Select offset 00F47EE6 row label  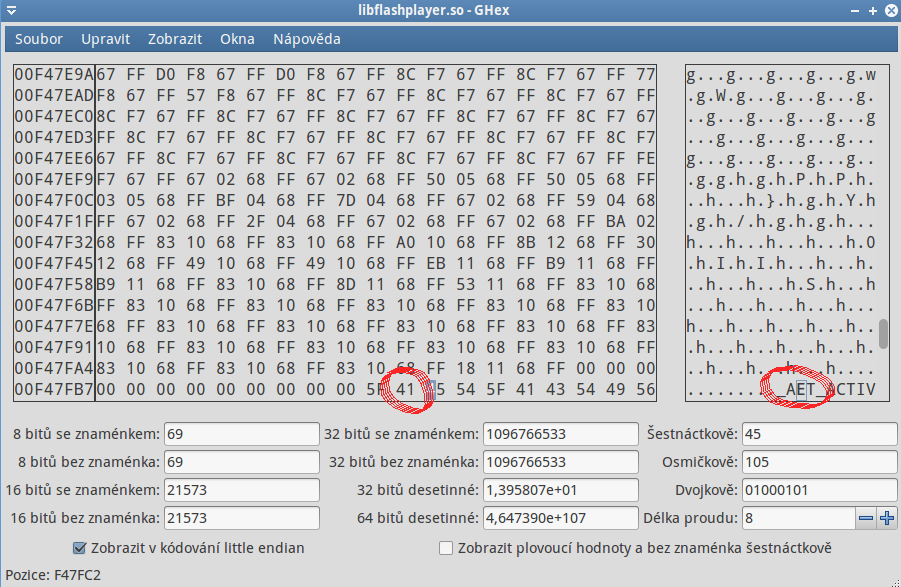pyautogui.click(x=54, y=159)
